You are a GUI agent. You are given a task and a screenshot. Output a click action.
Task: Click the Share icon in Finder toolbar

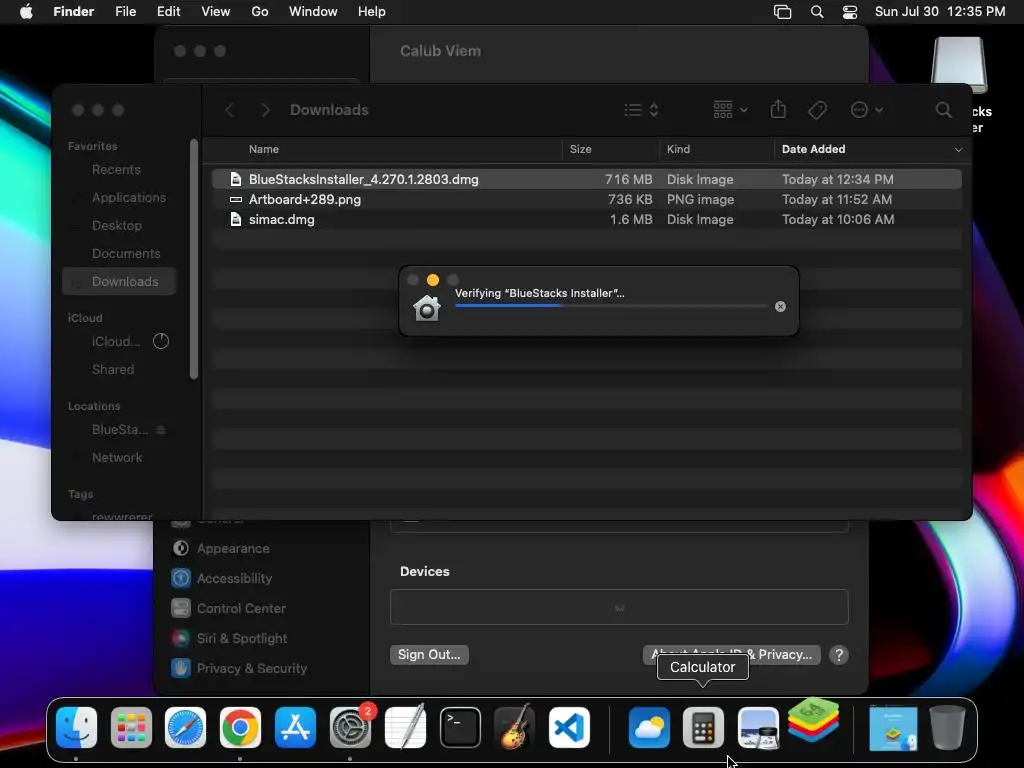click(778, 109)
